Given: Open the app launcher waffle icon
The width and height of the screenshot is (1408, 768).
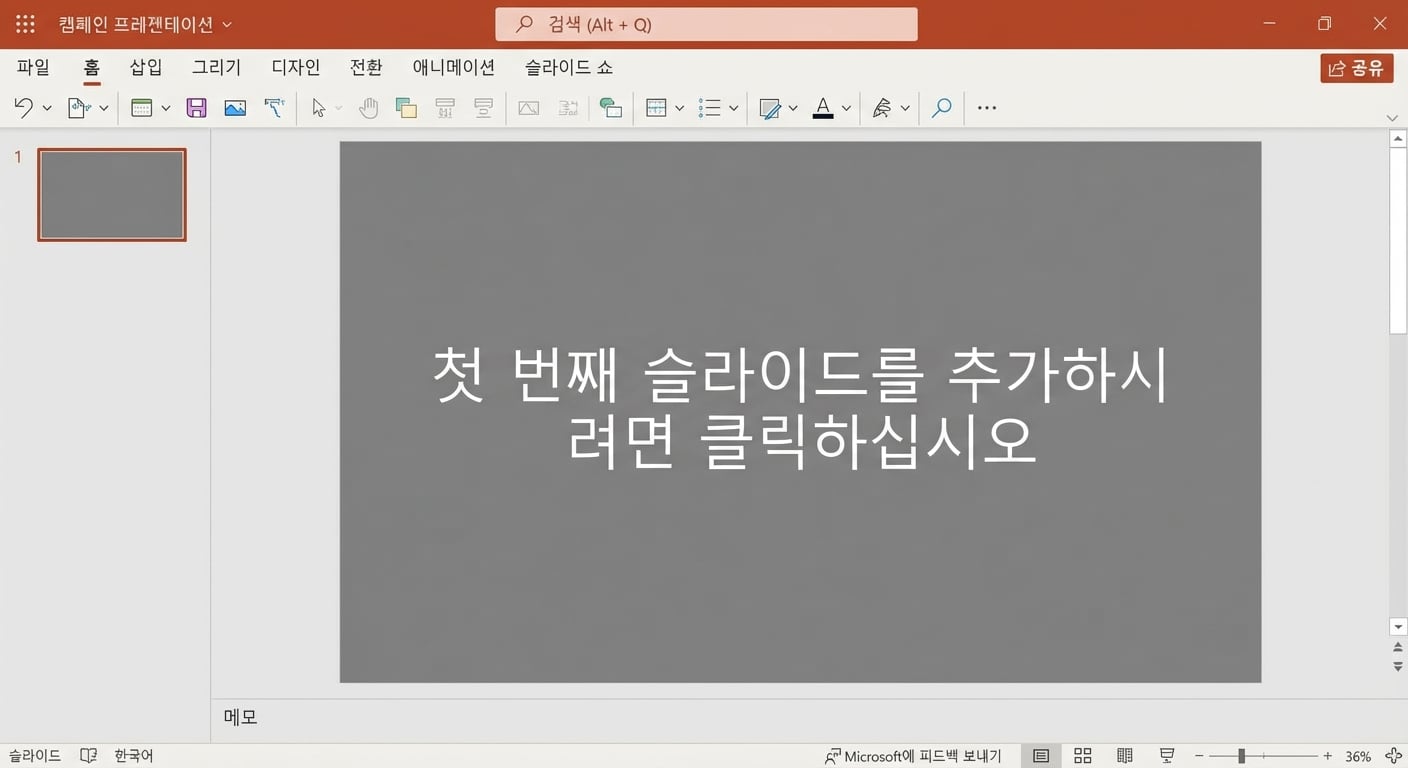Looking at the screenshot, I should coord(25,24).
